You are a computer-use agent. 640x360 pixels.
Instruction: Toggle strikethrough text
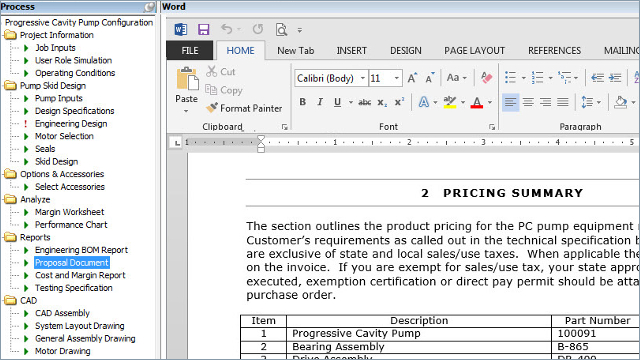coord(364,102)
